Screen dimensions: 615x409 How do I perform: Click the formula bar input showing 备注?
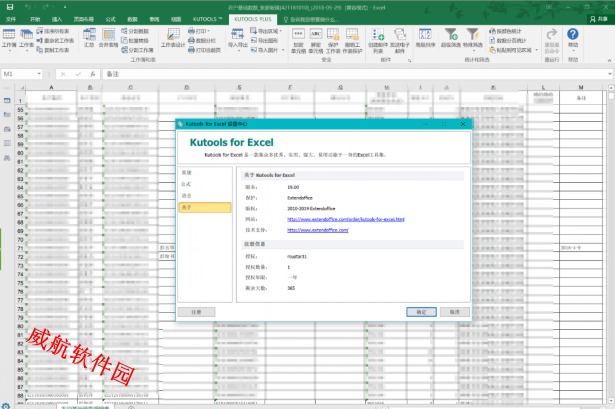(355, 74)
